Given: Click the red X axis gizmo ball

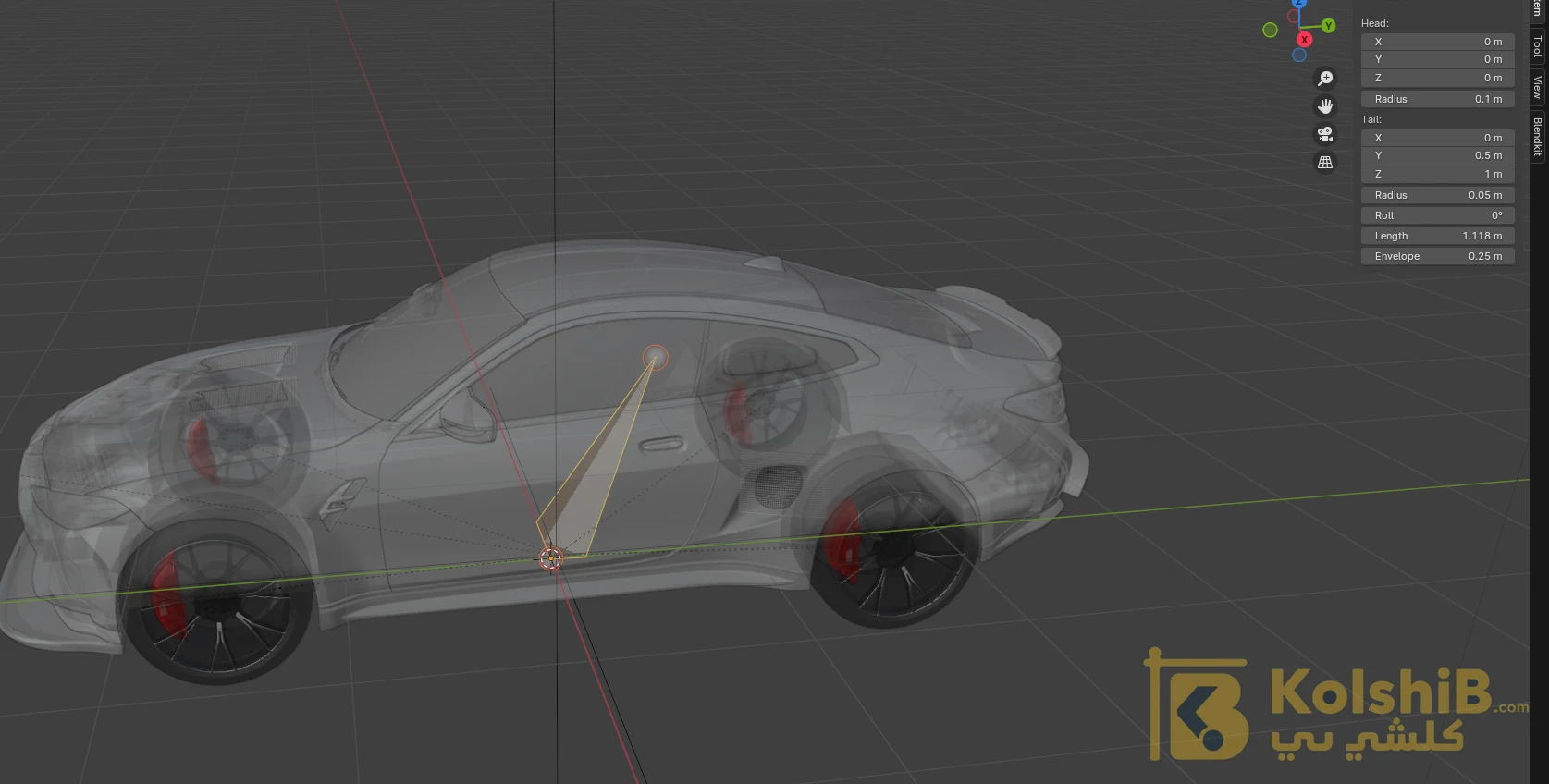Looking at the screenshot, I should pos(1305,40).
